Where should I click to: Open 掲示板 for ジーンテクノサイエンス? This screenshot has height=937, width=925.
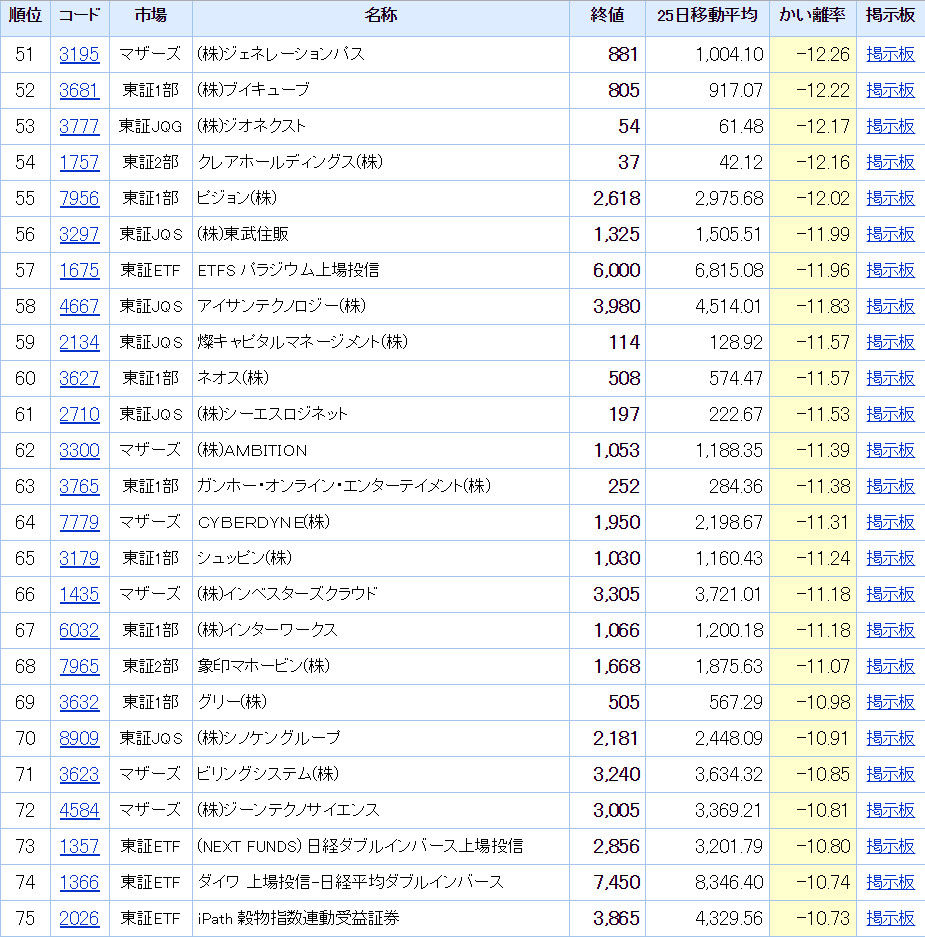coord(890,810)
